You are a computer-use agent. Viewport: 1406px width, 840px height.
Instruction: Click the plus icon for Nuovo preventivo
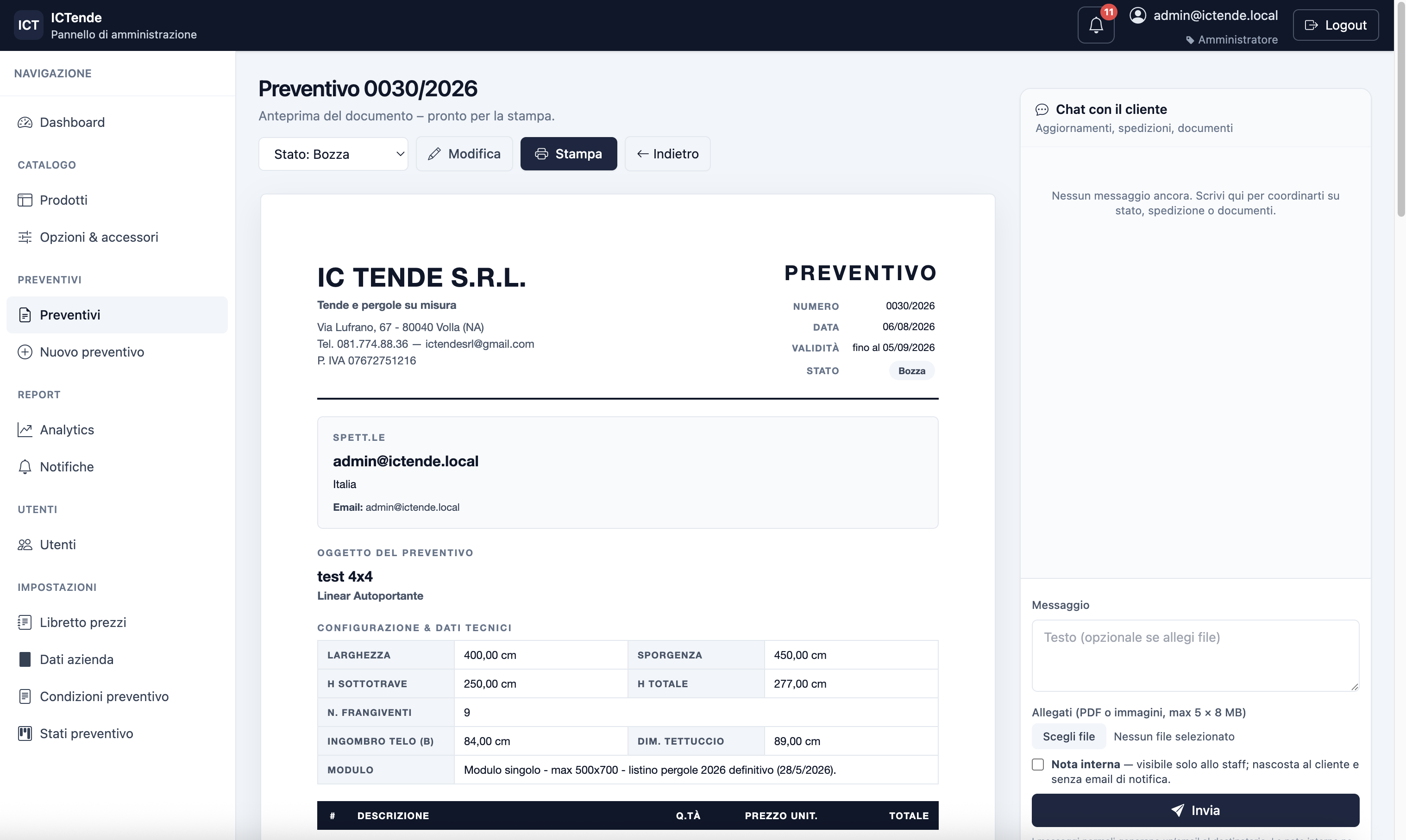25,352
